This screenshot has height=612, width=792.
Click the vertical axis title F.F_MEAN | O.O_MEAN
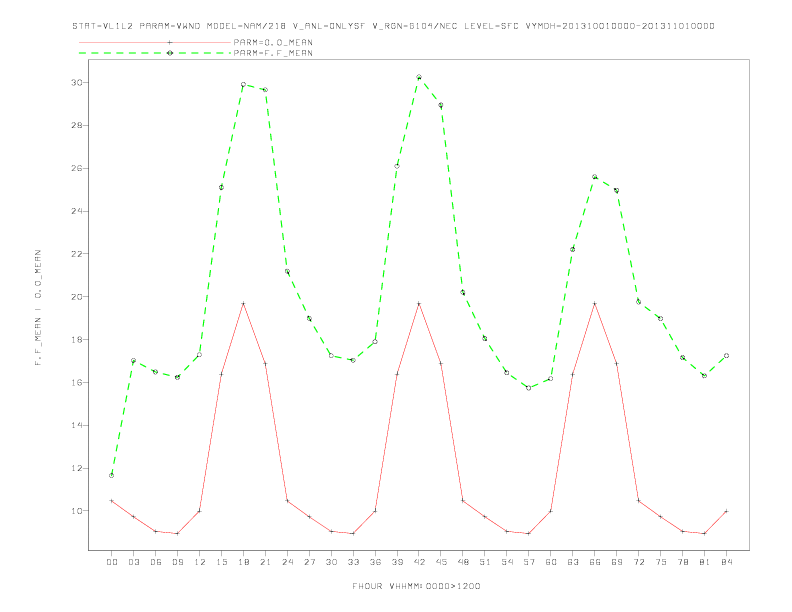(x=38, y=308)
